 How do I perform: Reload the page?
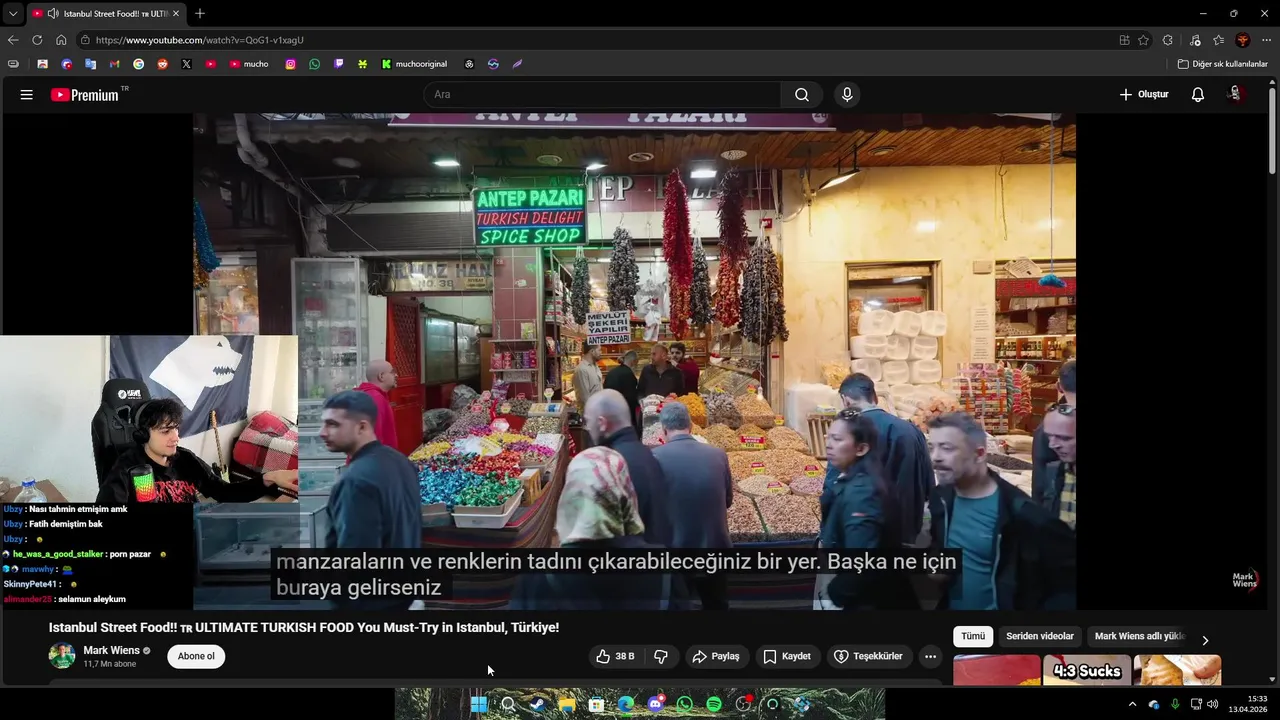coord(37,40)
